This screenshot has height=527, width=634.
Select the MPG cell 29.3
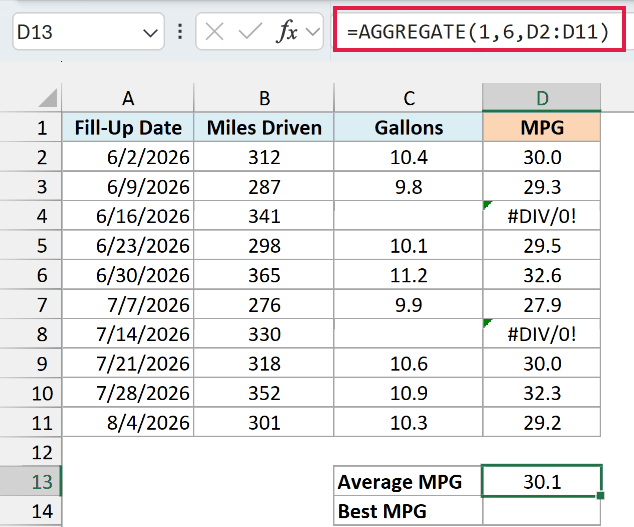coord(542,186)
